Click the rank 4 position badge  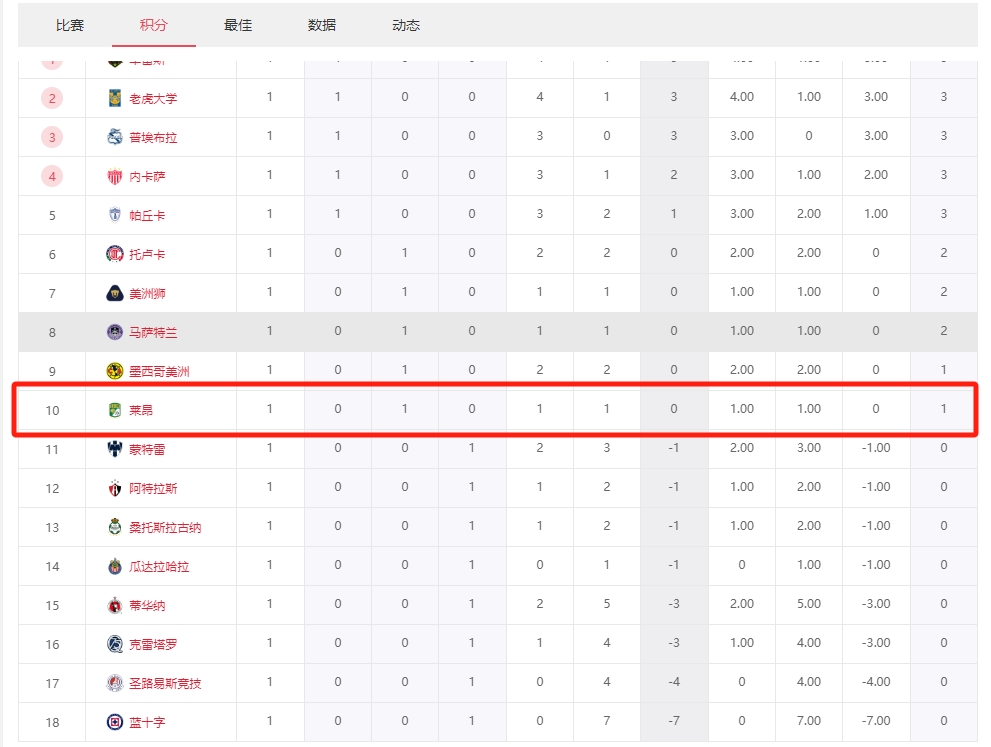[52, 176]
